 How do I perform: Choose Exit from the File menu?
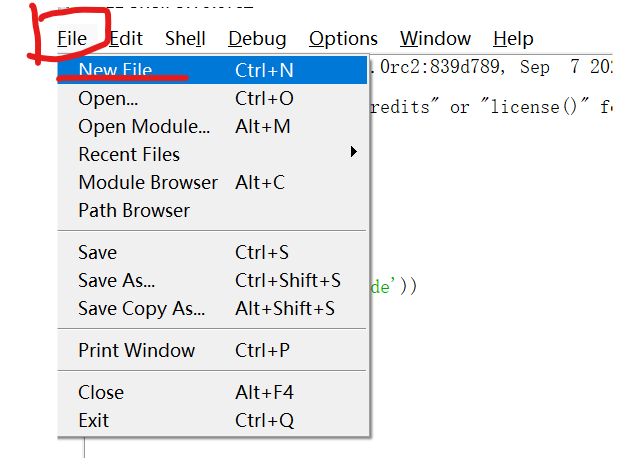(93, 420)
